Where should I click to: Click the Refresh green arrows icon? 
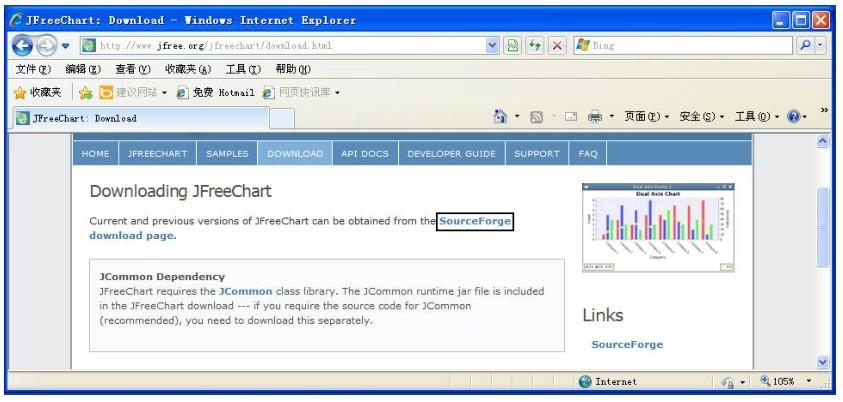point(535,46)
